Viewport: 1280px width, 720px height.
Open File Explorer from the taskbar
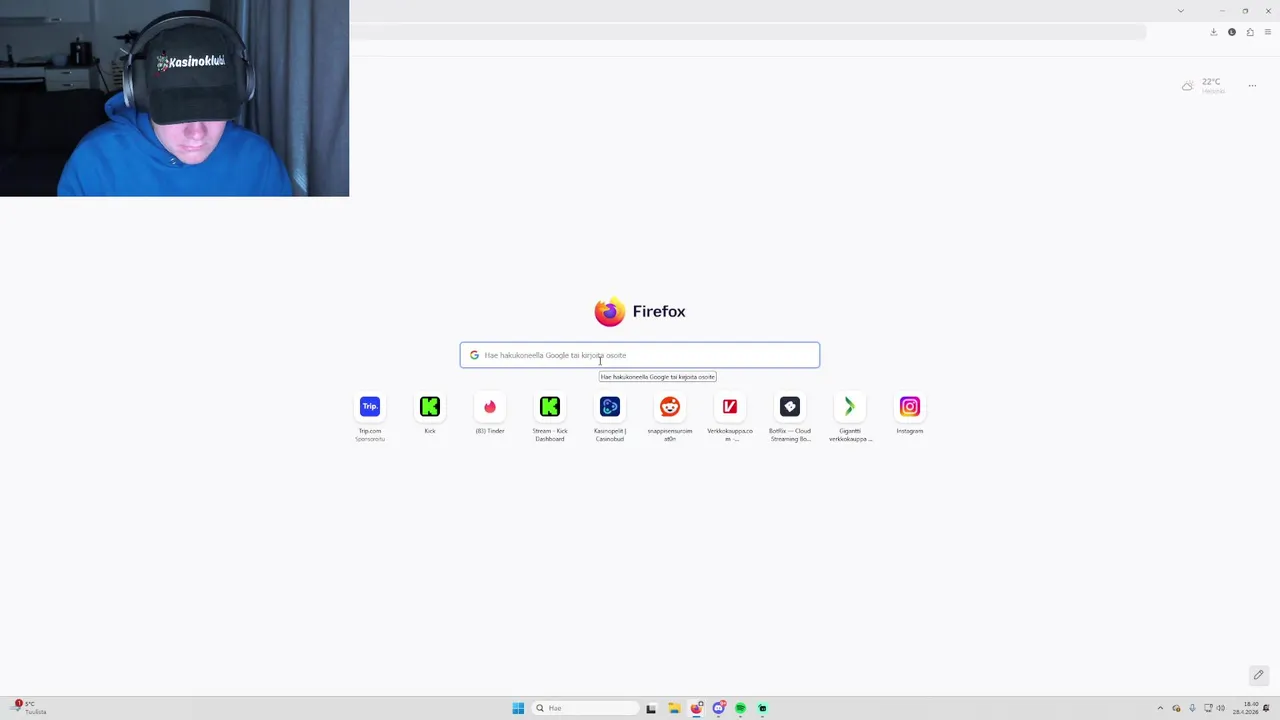click(x=674, y=708)
